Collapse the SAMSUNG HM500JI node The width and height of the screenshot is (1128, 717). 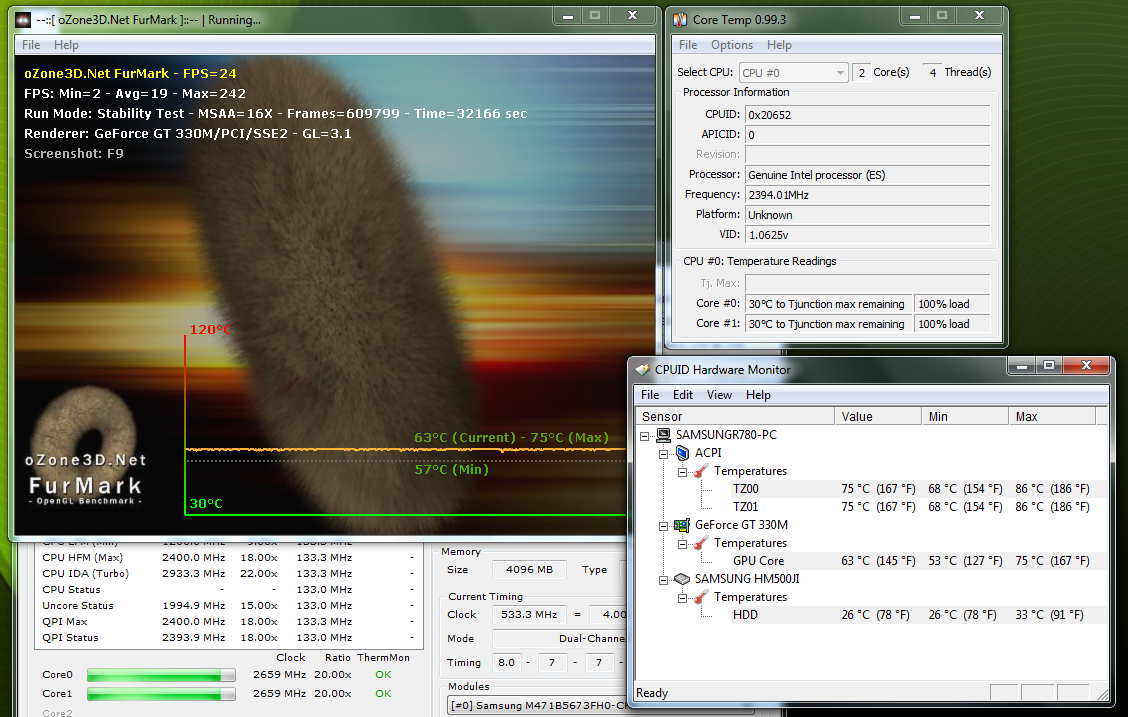(x=663, y=580)
